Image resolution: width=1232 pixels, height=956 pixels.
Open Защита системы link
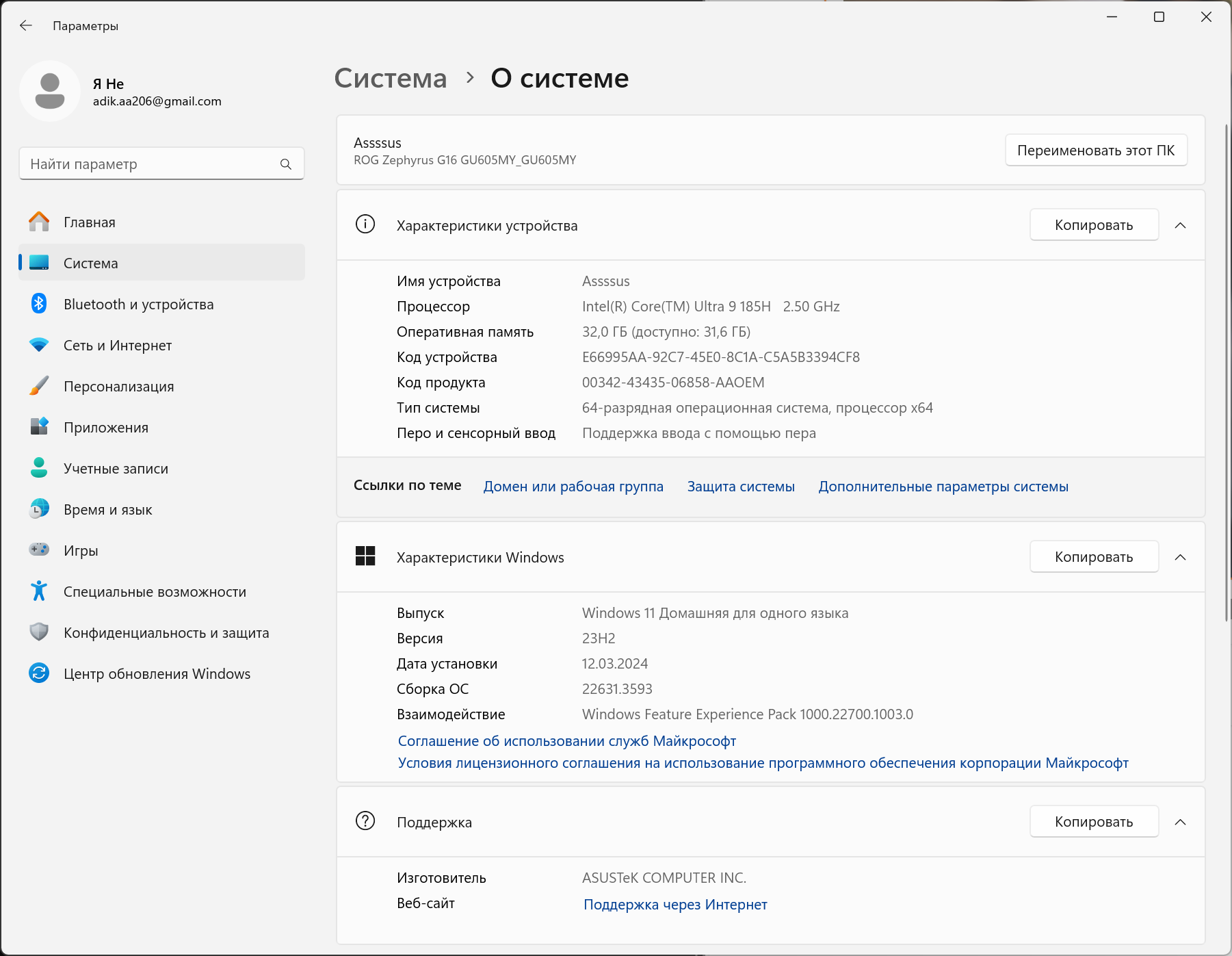[741, 487]
